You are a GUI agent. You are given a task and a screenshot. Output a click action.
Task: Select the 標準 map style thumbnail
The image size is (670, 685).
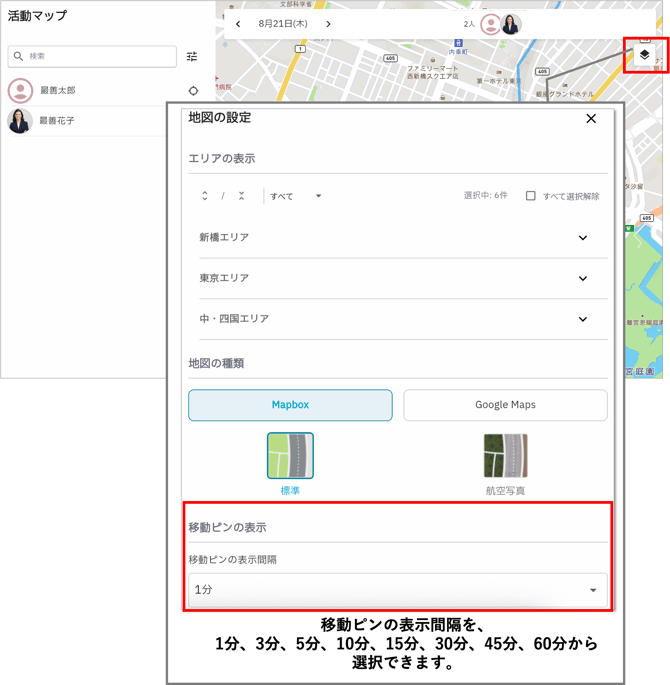click(x=290, y=456)
